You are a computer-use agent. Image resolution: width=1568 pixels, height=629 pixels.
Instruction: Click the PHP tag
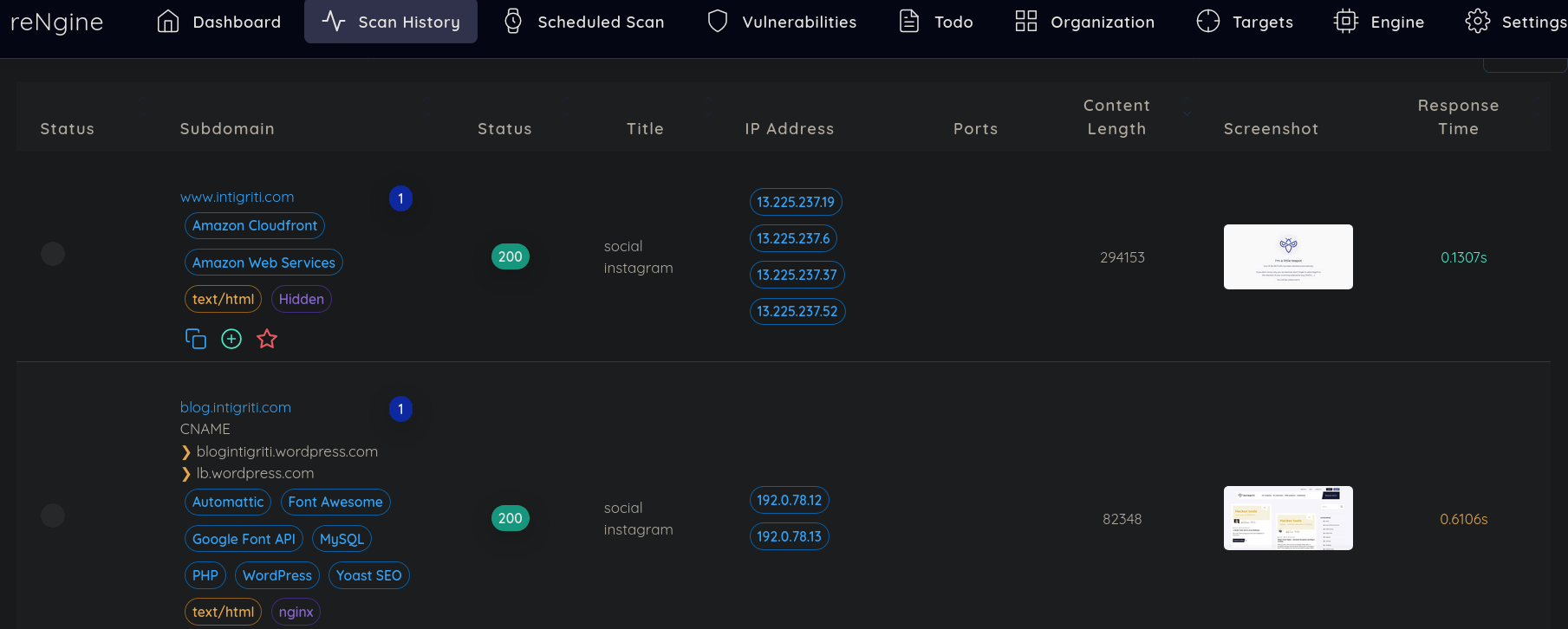coord(205,575)
